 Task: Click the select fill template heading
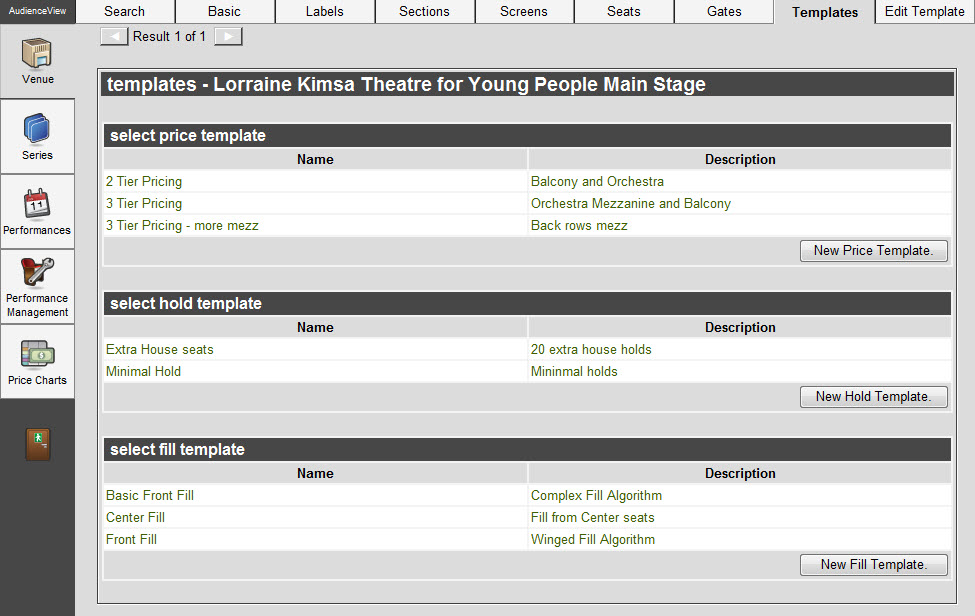(x=177, y=449)
